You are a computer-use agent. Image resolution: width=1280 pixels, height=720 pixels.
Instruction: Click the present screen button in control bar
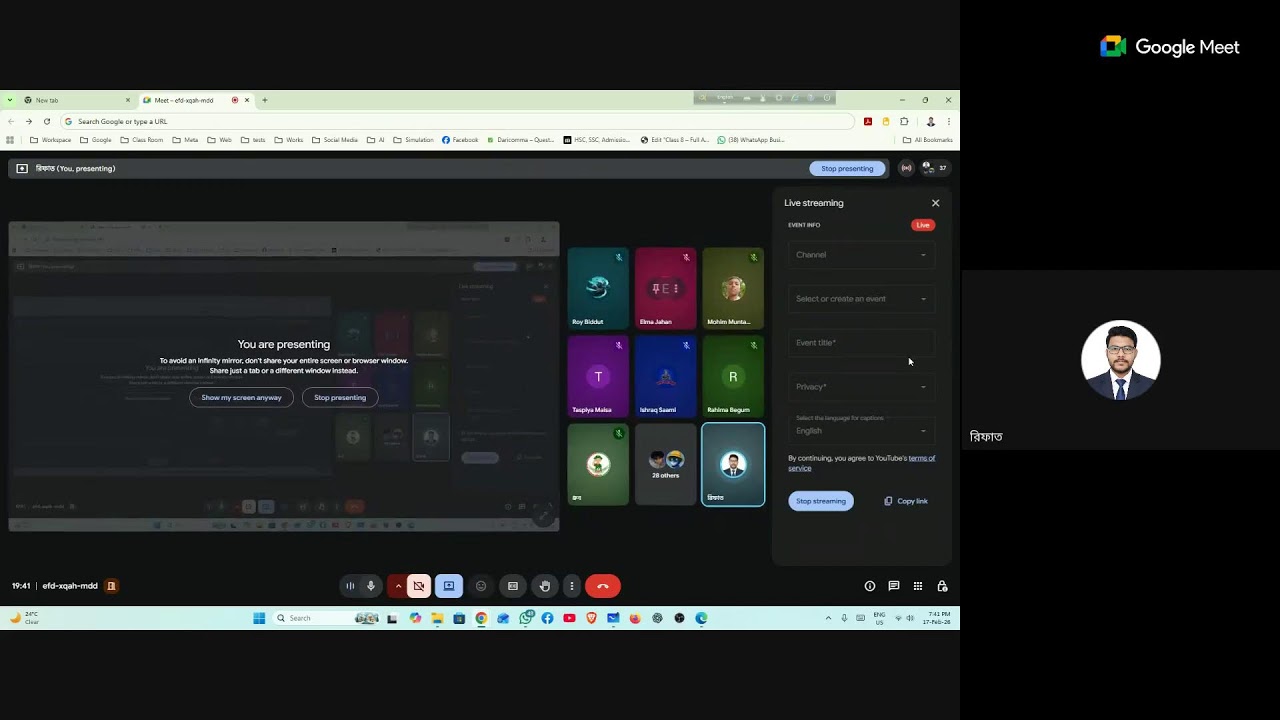pyautogui.click(x=449, y=586)
